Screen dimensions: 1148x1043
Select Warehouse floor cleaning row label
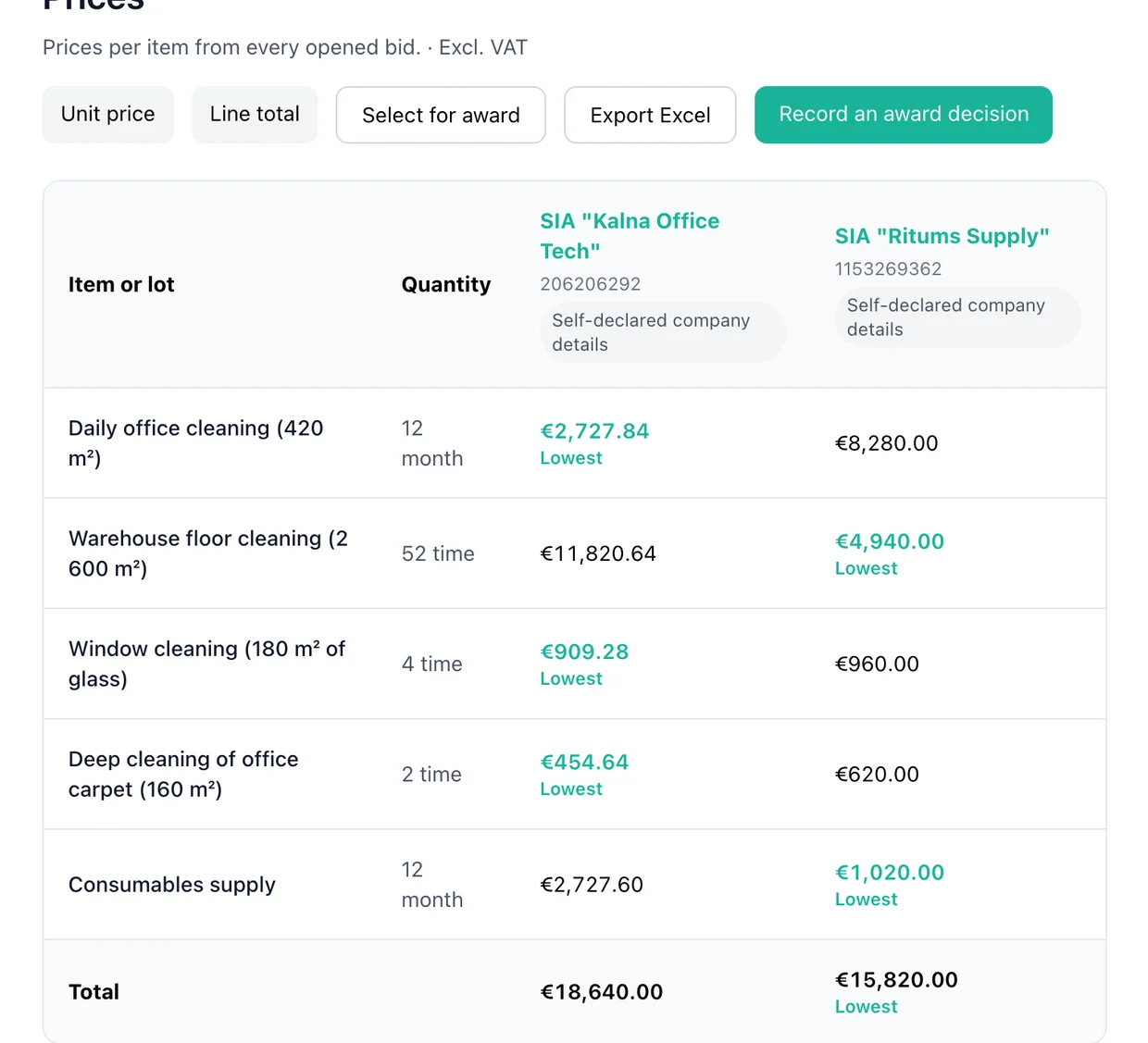[208, 553]
